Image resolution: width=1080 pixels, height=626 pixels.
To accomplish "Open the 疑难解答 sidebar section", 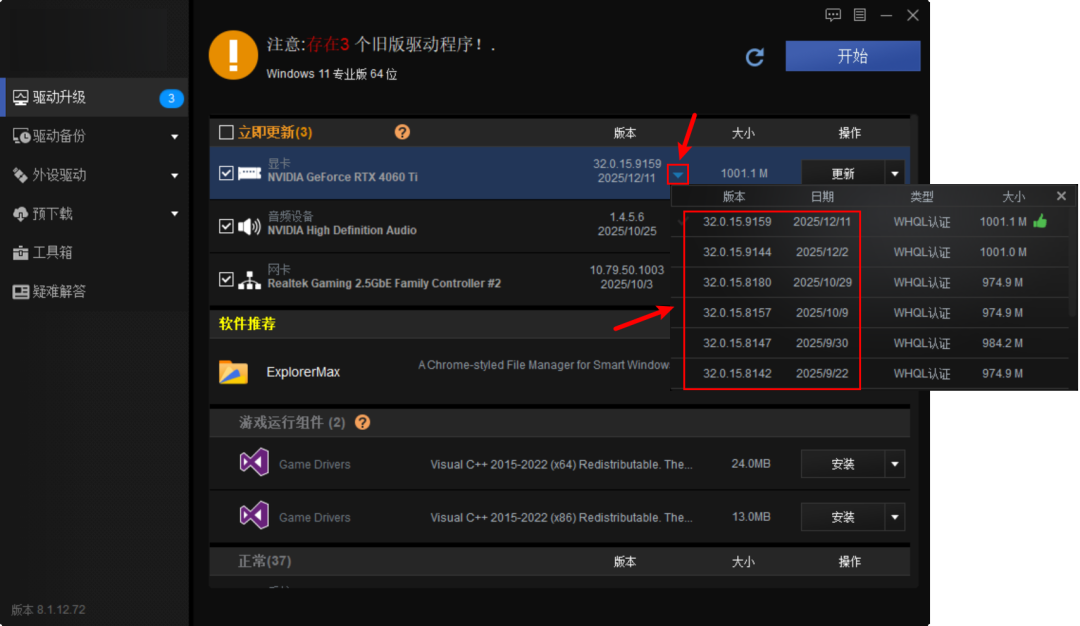I will coord(94,292).
